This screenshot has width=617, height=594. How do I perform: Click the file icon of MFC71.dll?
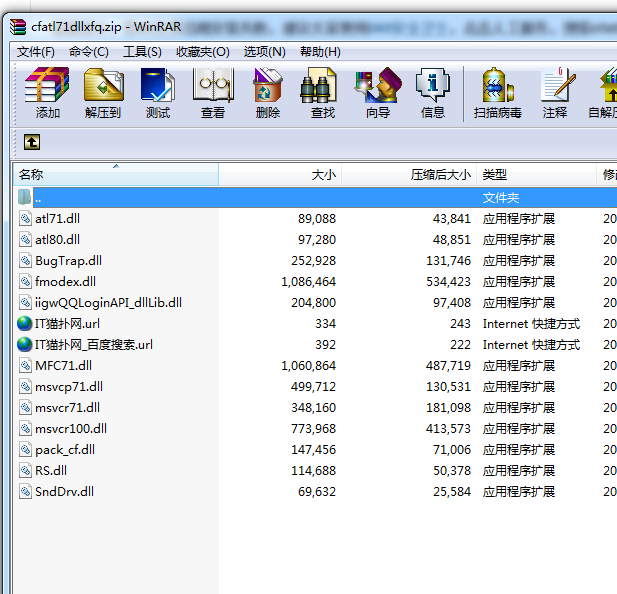click(25, 365)
